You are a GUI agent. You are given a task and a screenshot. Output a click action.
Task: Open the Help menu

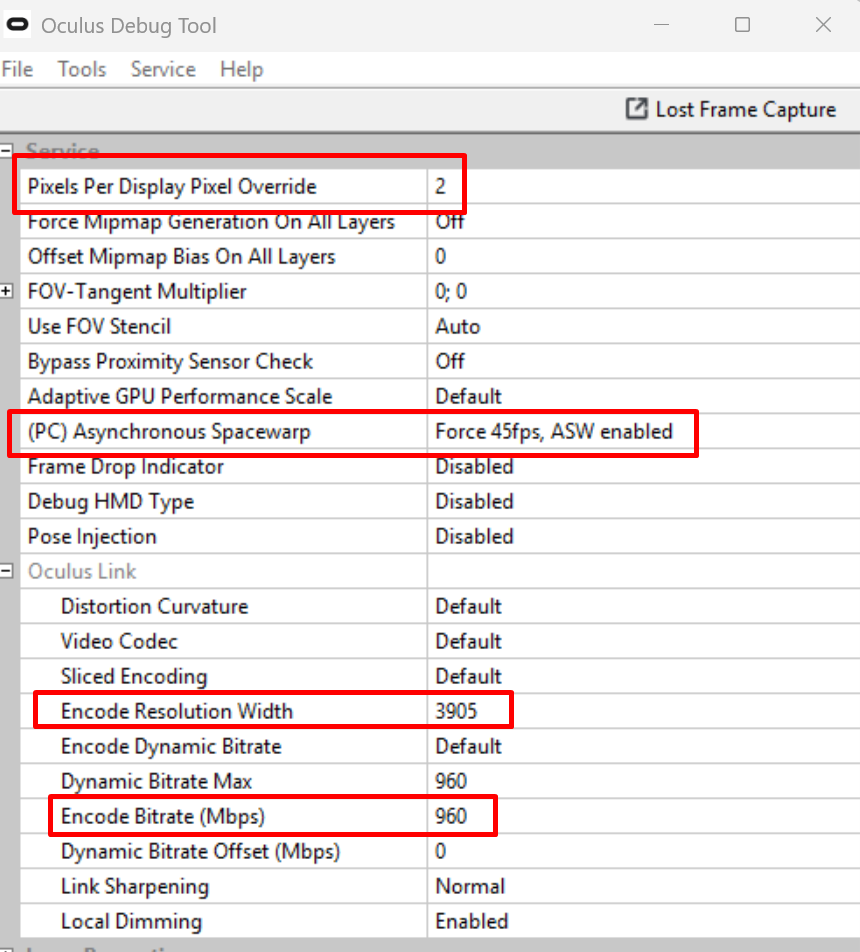pos(241,69)
